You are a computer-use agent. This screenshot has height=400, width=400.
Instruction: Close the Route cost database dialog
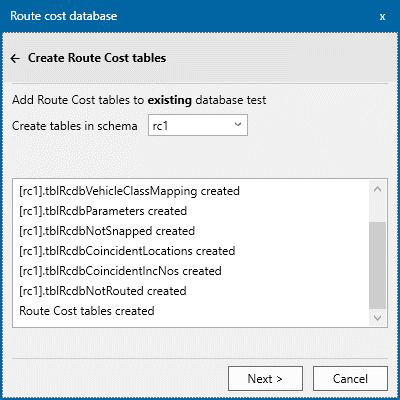(x=382, y=16)
